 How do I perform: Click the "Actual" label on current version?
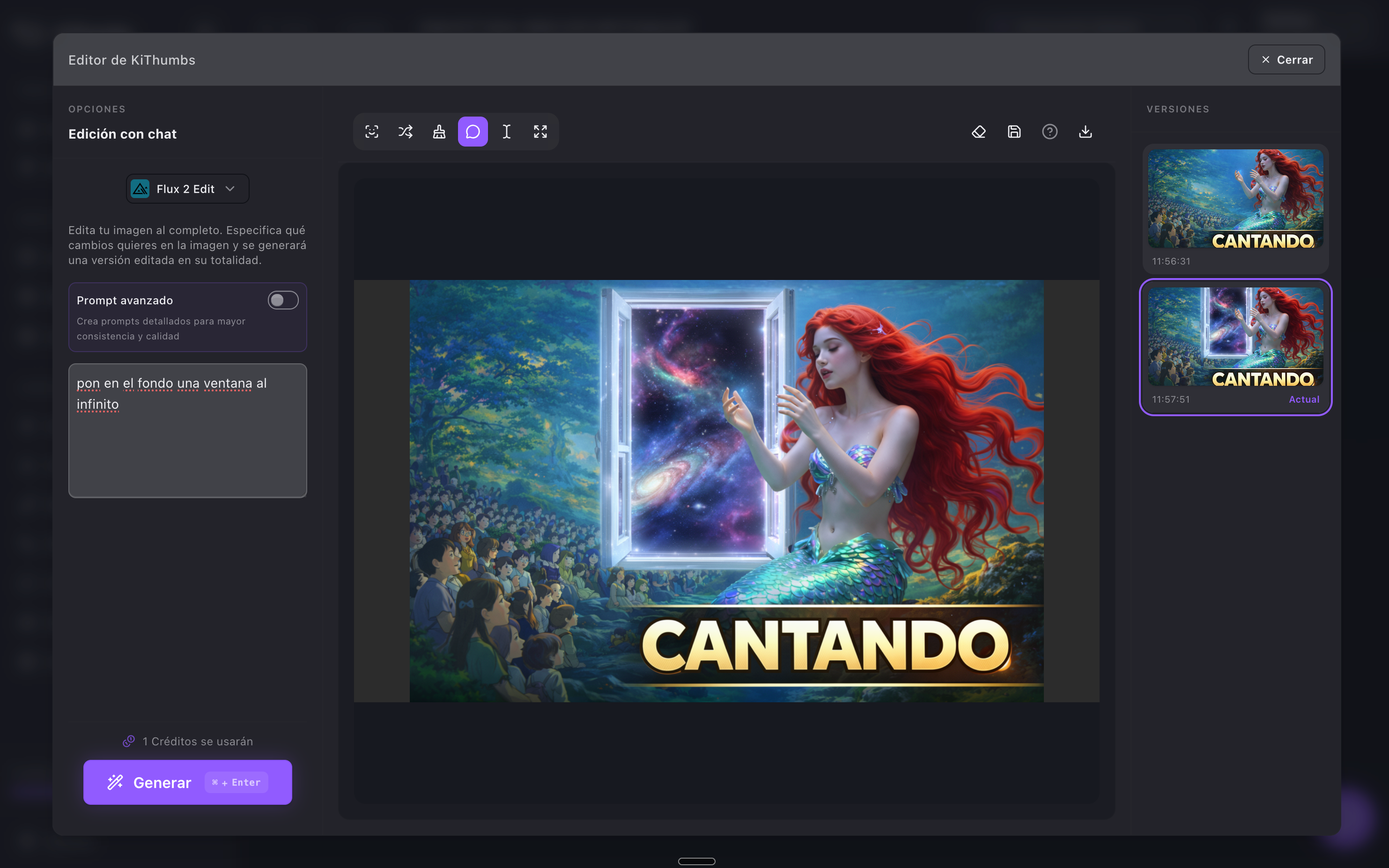[x=1304, y=399]
